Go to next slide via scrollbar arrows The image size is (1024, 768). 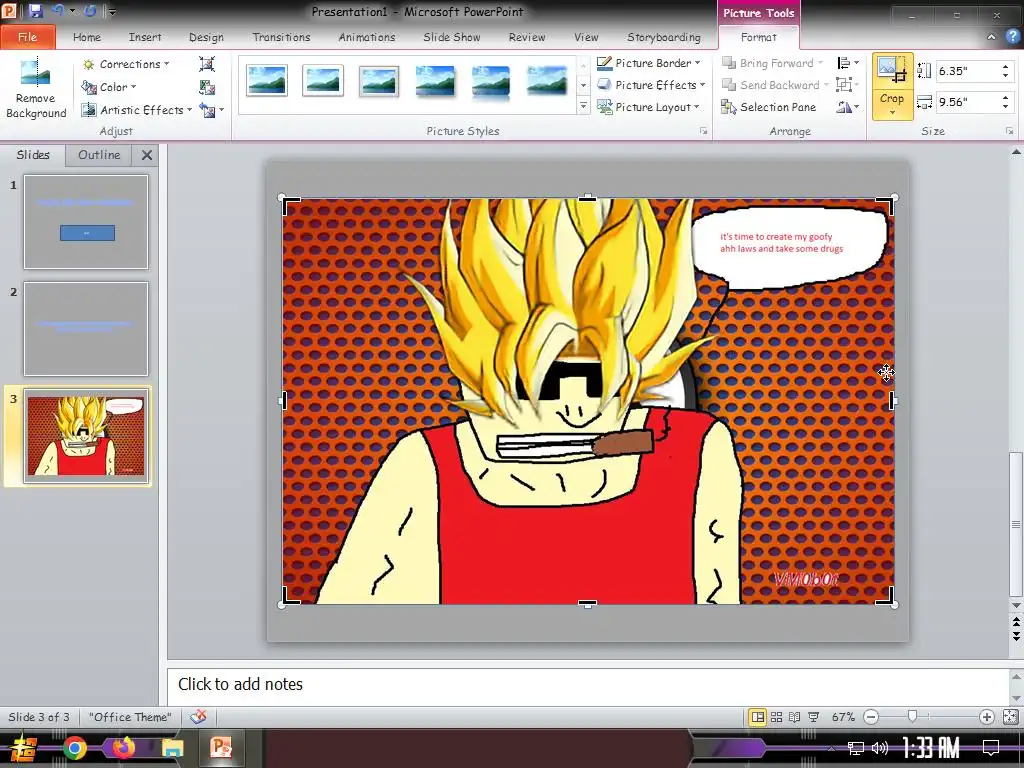1016,637
